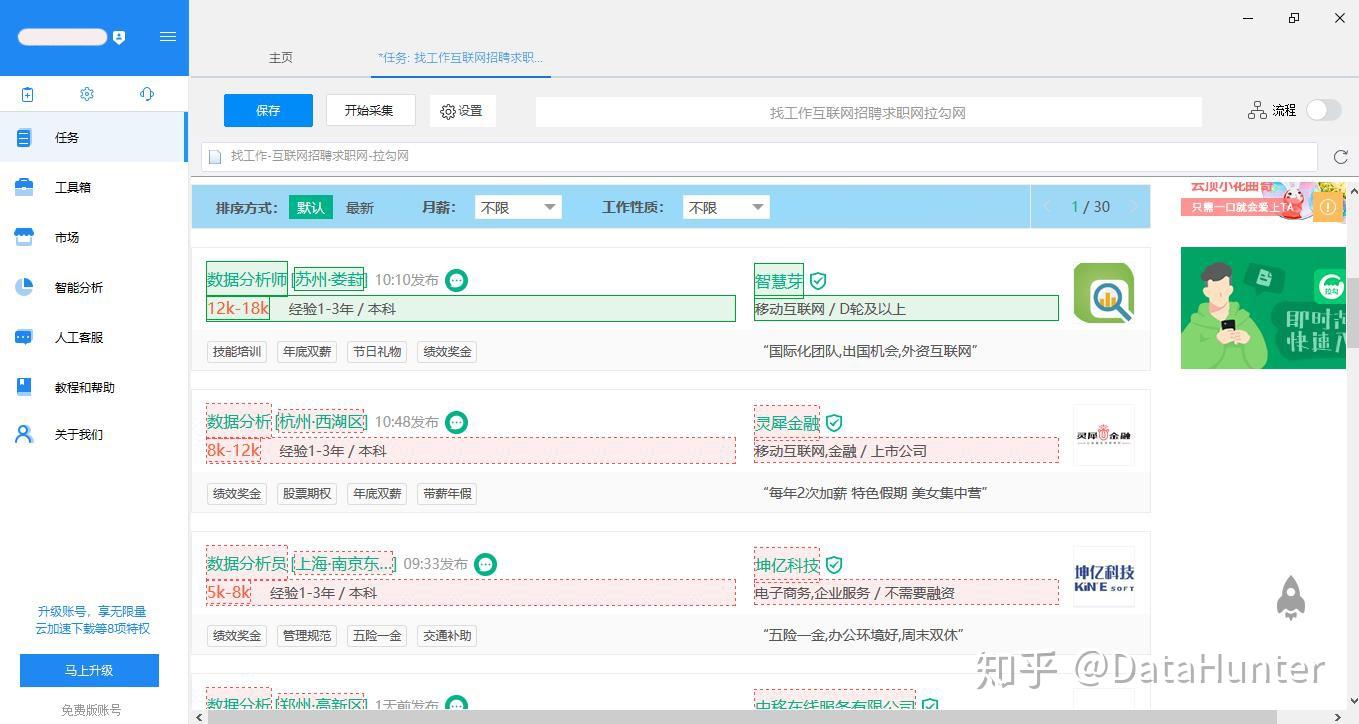Image resolution: width=1359 pixels, height=724 pixels.
Task: Click the headset support icon
Action: pos(147,94)
